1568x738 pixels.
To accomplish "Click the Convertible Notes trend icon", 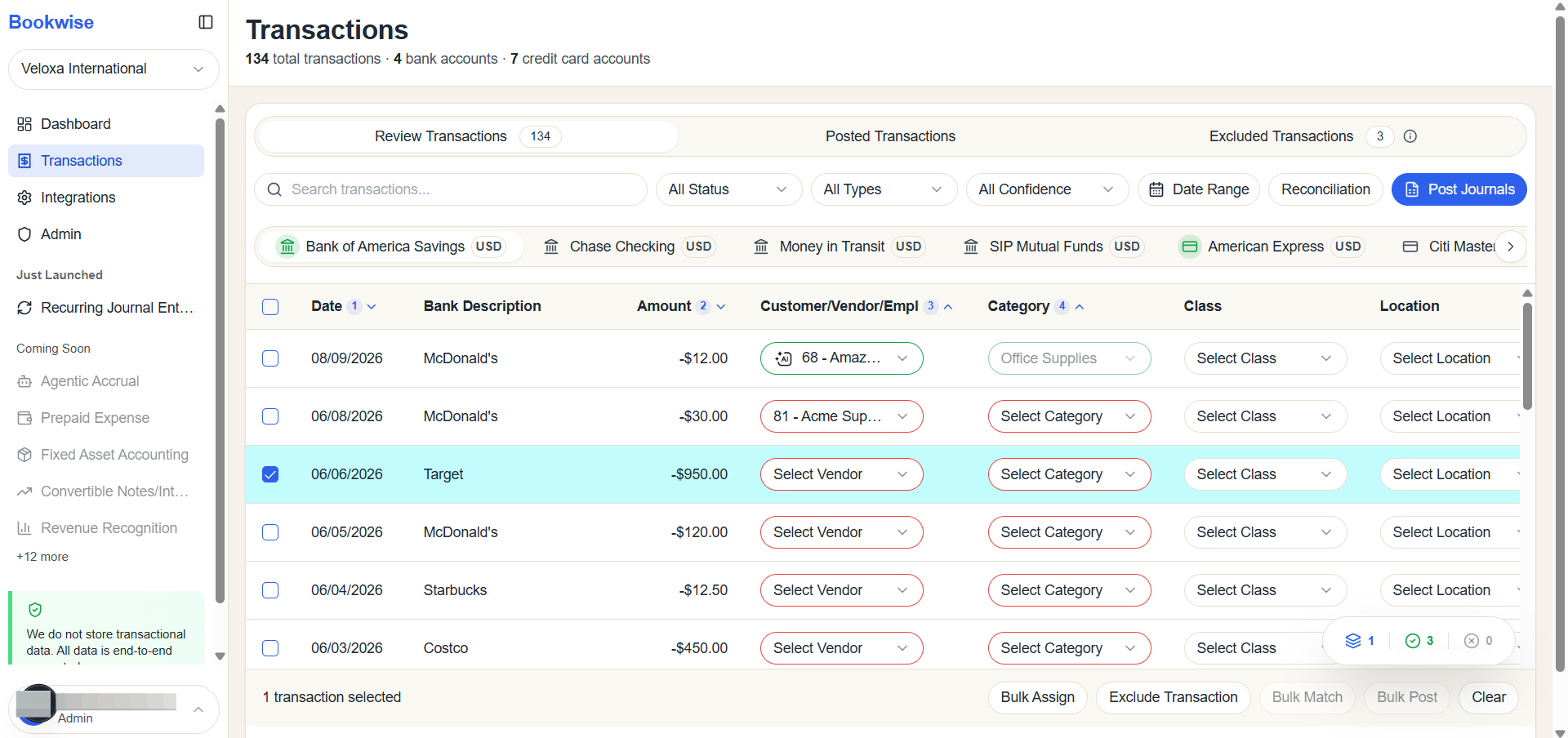I will point(24,491).
